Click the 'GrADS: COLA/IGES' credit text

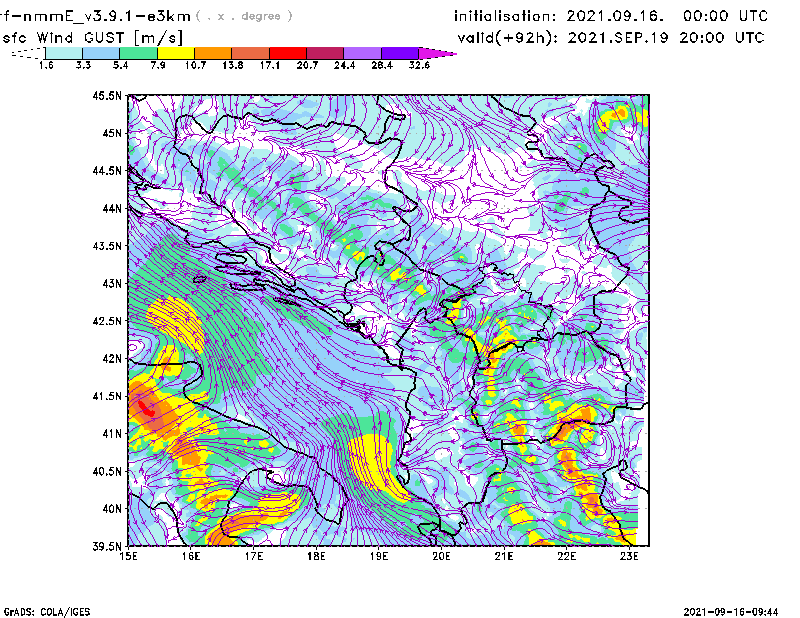click(x=47, y=612)
